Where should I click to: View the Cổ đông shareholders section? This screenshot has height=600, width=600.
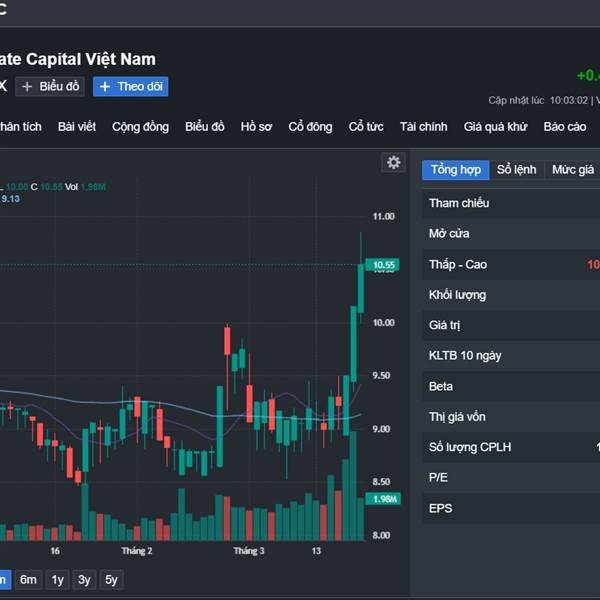(310, 127)
